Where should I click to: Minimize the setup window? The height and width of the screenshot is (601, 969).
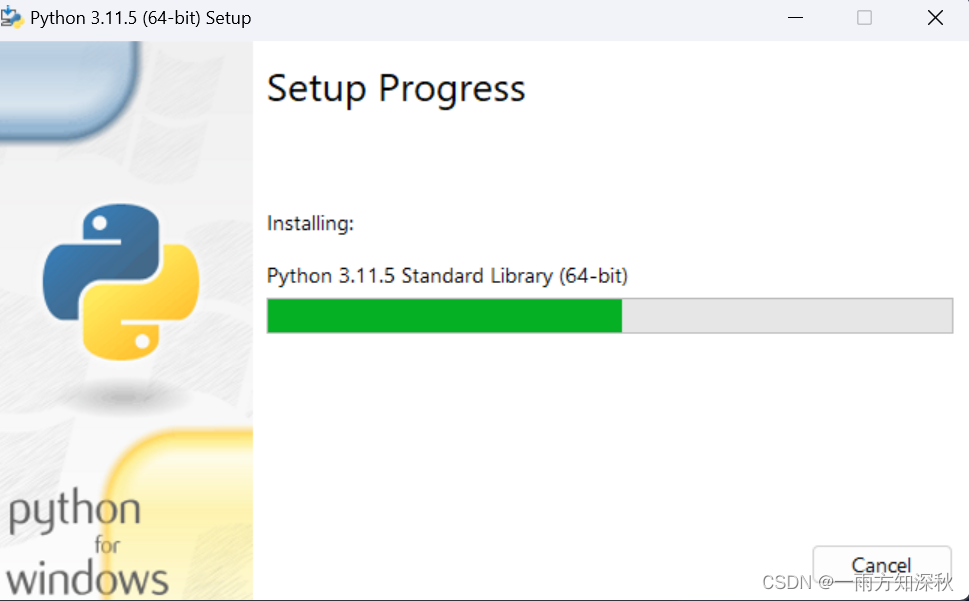[795, 17]
